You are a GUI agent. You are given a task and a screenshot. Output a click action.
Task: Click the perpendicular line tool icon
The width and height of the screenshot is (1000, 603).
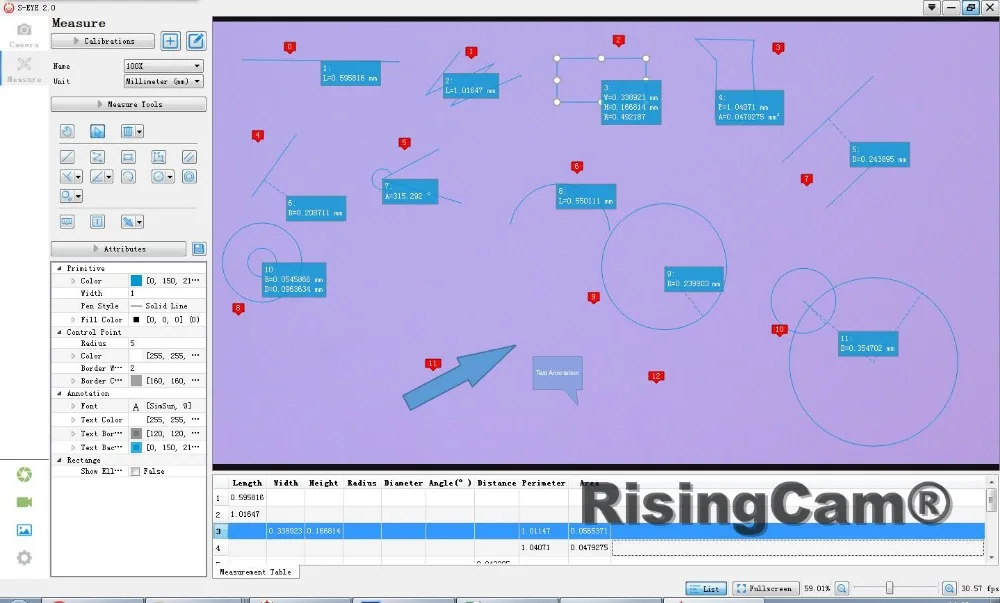[66, 177]
